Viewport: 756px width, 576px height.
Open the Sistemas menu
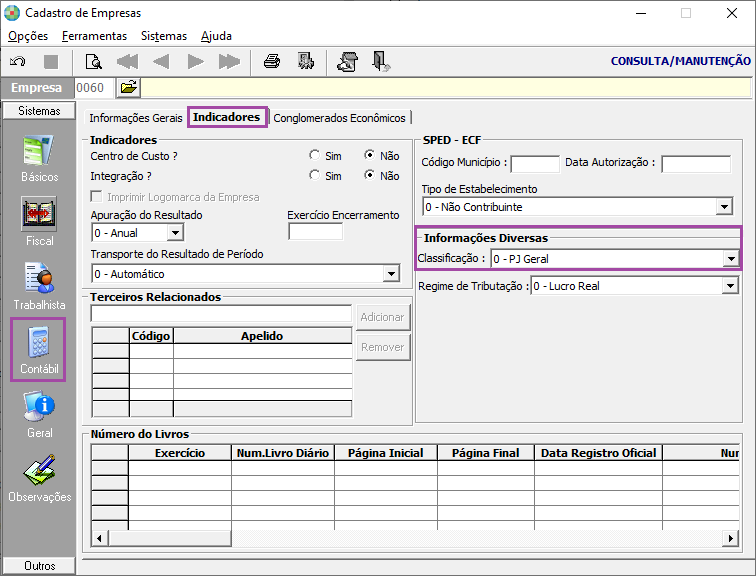(164, 36)
